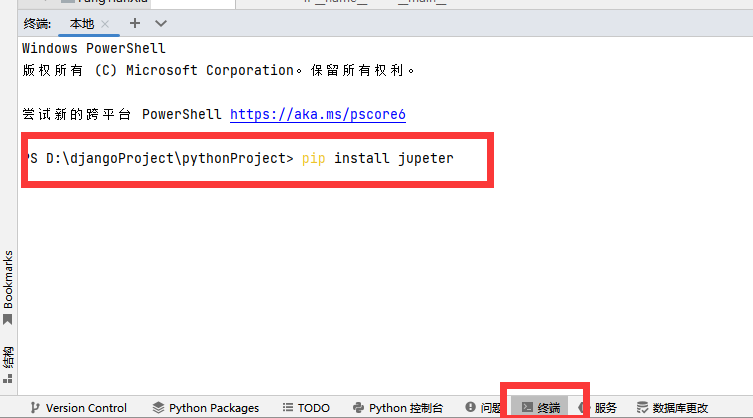Click the 问题 warning circle icon
753x418 pixels.
tap(470, 407)
